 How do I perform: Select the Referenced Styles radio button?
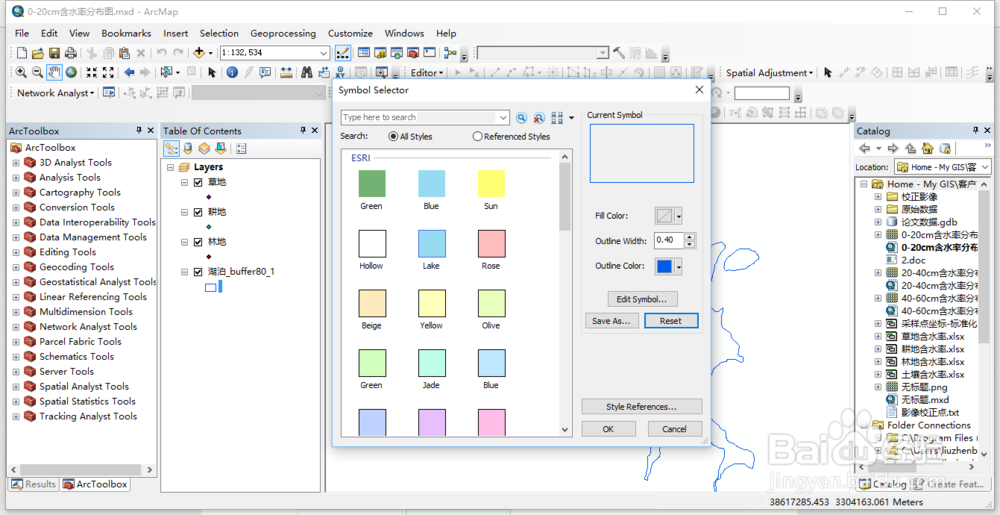click(x=477, y=136)
